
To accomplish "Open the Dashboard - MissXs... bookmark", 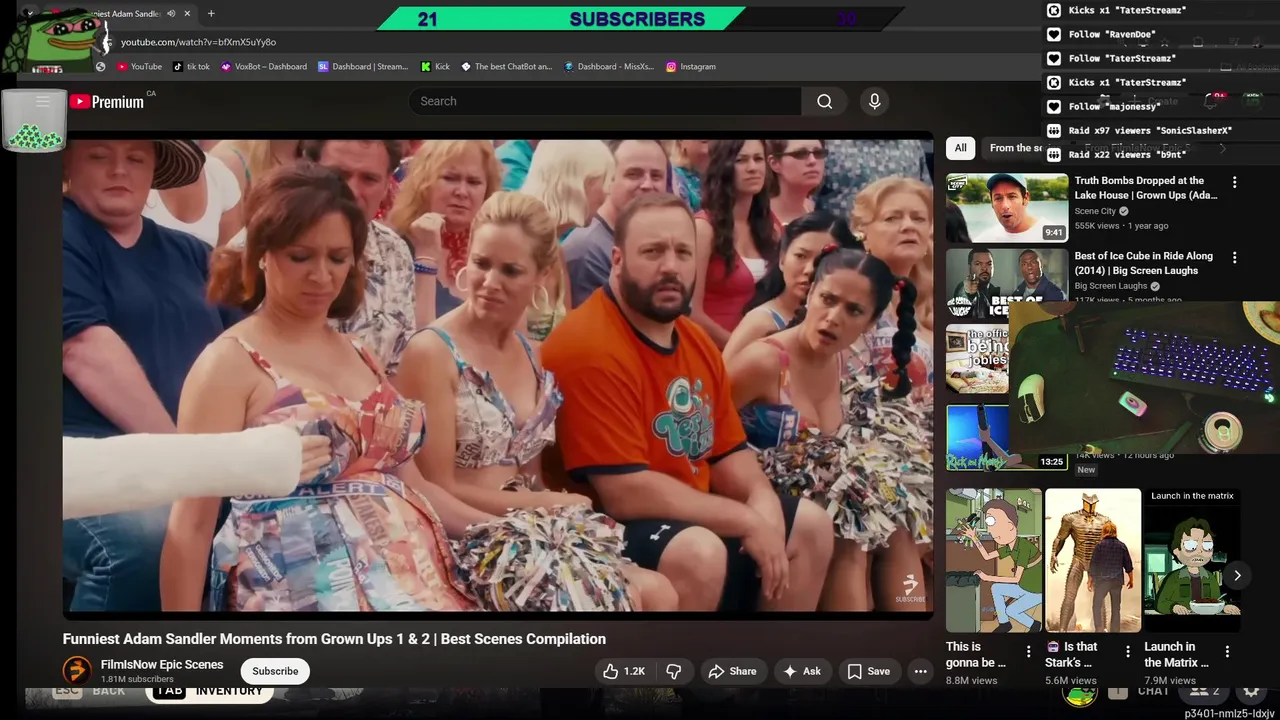I will pos(608,66).
